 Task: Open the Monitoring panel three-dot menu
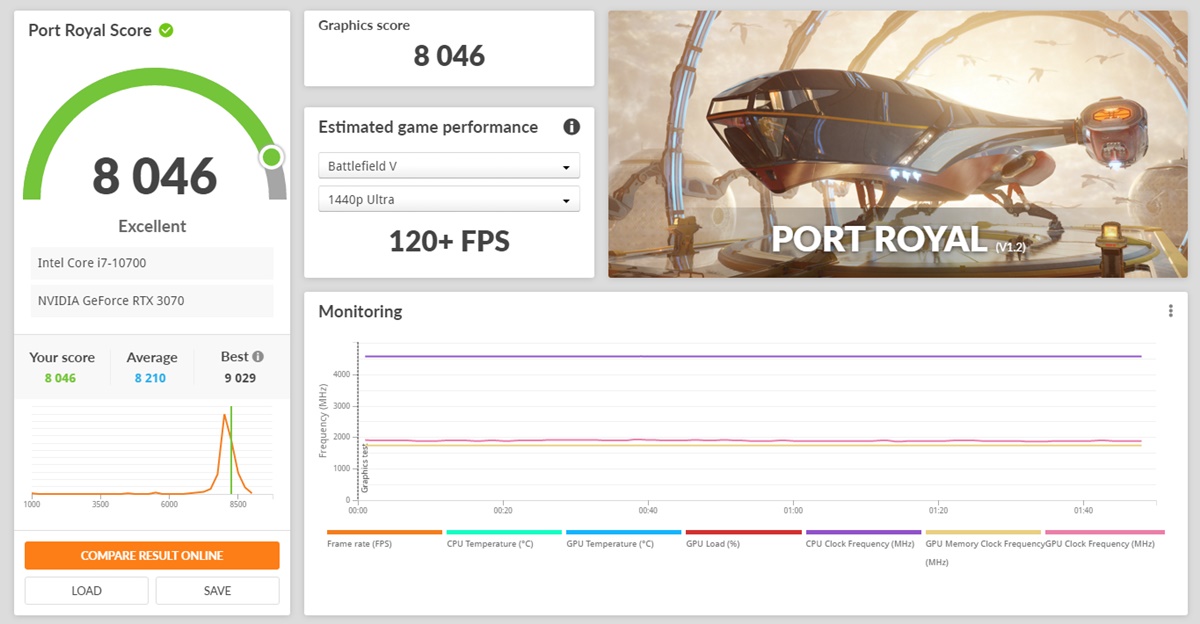[x=1170, y=311]
